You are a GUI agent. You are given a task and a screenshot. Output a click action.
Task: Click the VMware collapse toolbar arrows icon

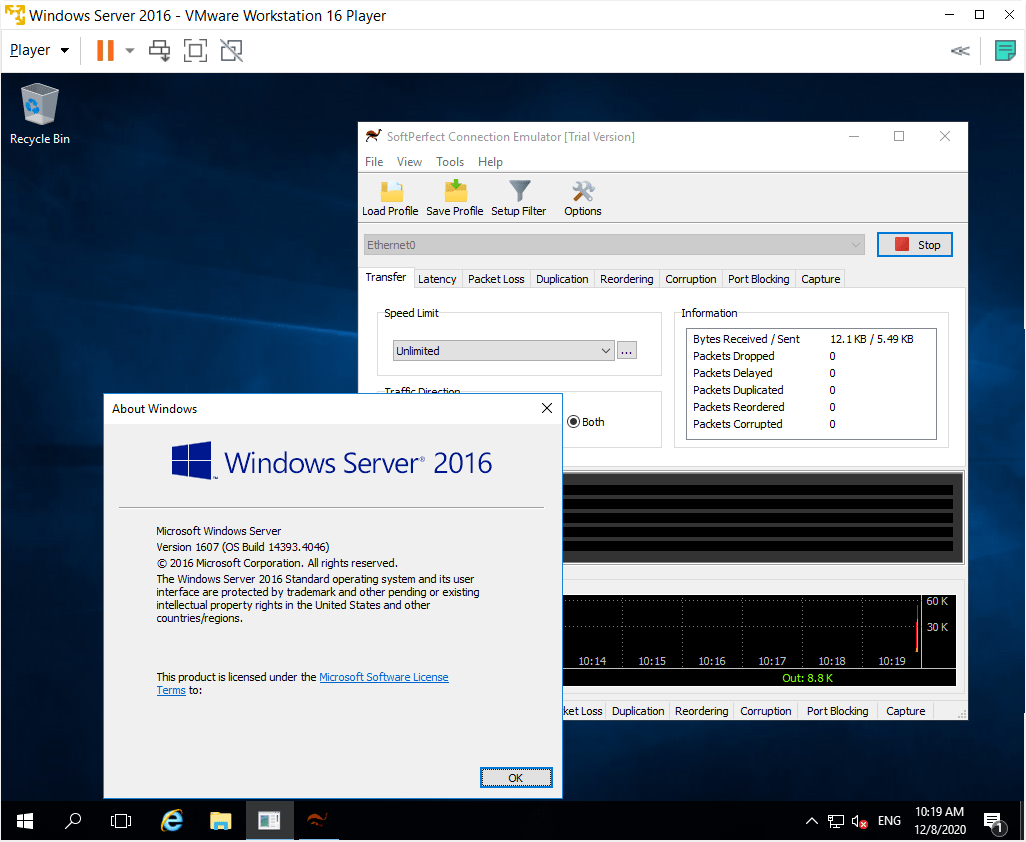(960, 50)
